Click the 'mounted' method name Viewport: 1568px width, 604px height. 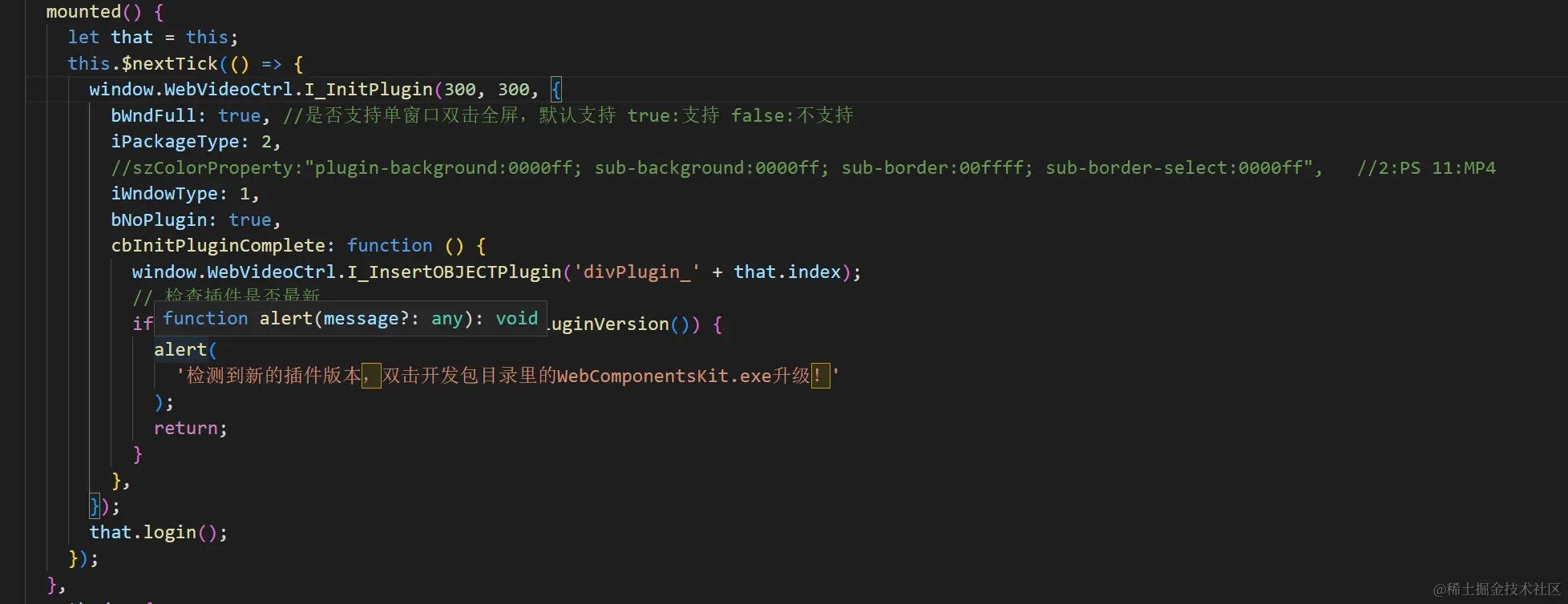[83, 12]
